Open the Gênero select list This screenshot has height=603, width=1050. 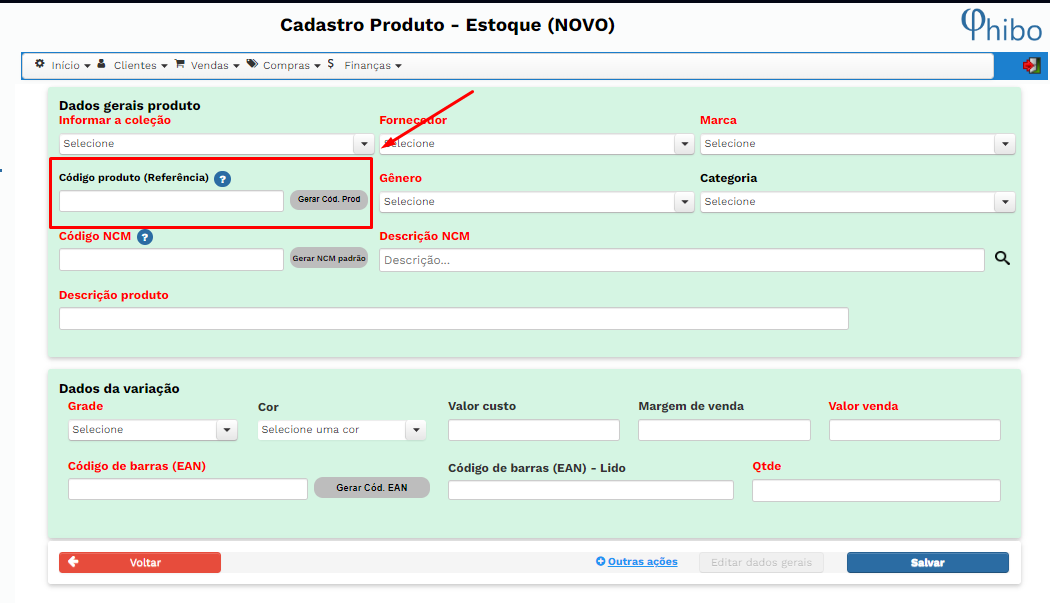click(x=536, y=202)
